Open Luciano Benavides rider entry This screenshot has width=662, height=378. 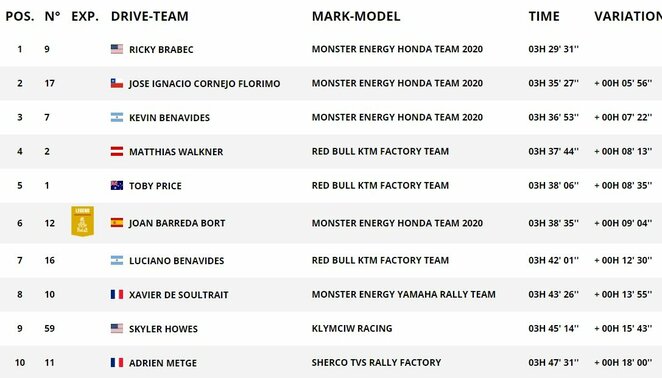[x=176, y=261]
